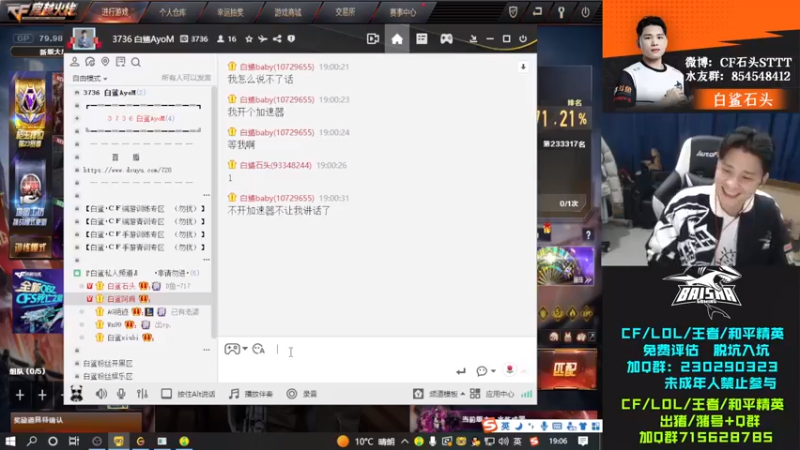This screenshot has width=800, height=450.
Task: Open the channel avatar thumbnail in header
Action: point(84,39)
